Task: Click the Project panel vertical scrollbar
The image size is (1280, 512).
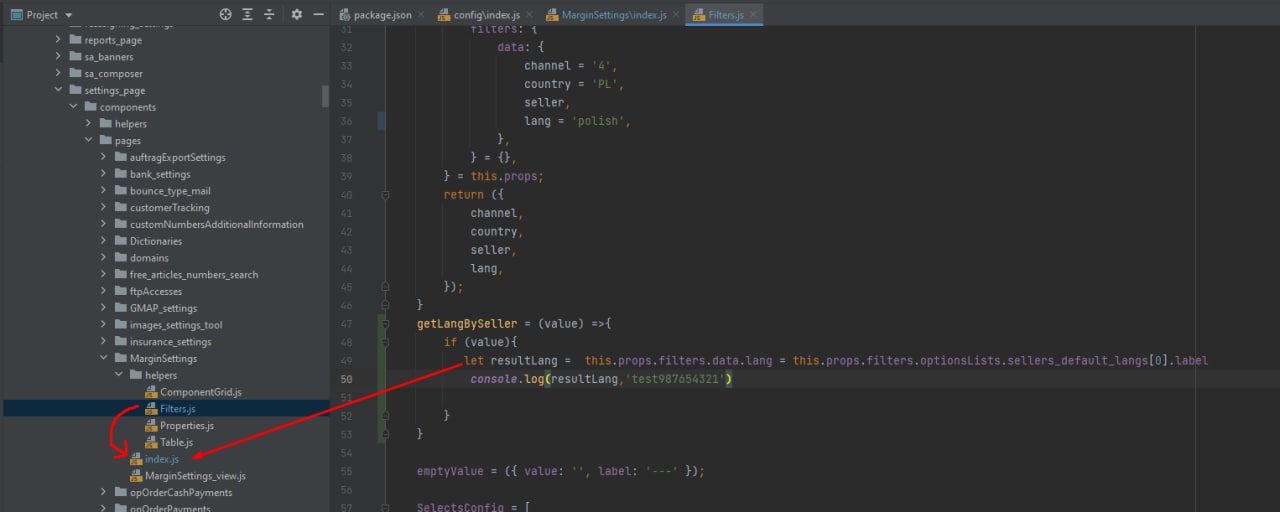Action: coord(325,96)
